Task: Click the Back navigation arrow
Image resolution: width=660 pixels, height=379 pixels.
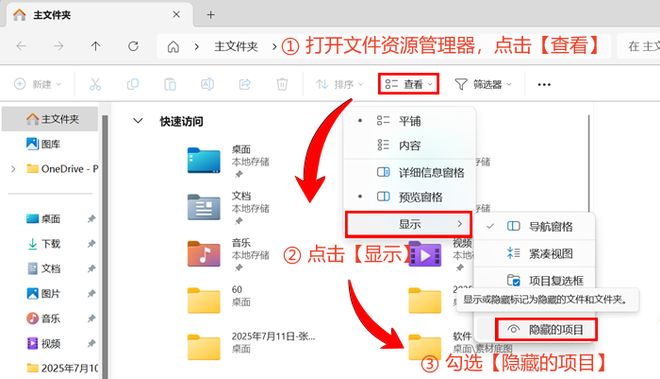Action: point(21,46)
